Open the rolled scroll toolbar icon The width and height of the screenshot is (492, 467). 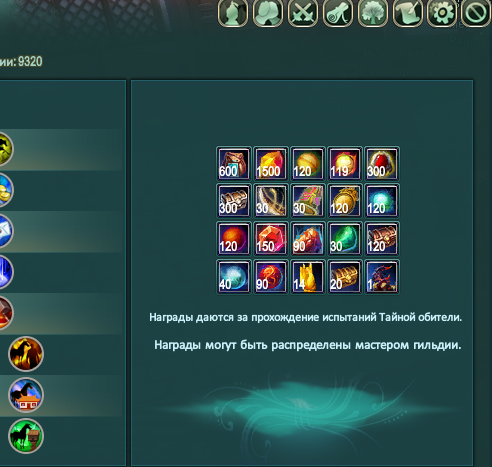337,13
